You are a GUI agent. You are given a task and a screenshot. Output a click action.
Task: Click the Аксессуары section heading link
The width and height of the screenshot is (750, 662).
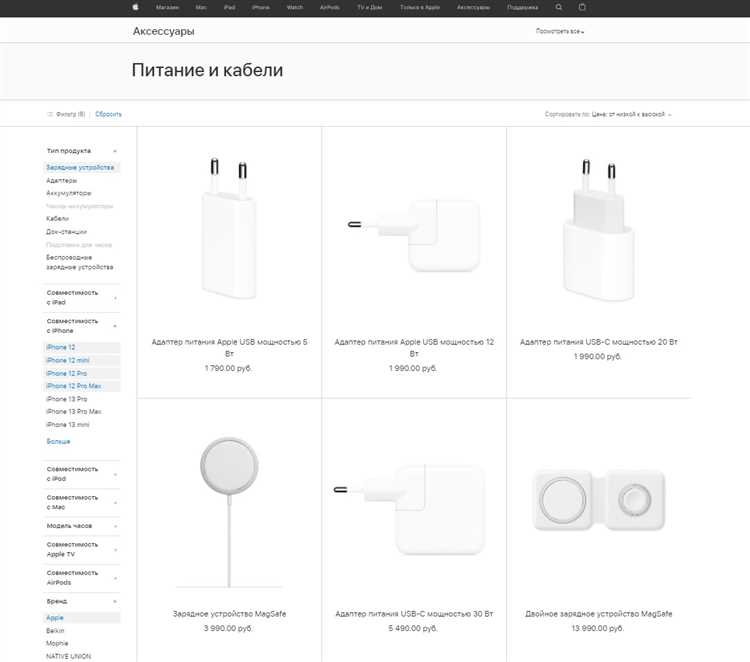tap(164, 31)
